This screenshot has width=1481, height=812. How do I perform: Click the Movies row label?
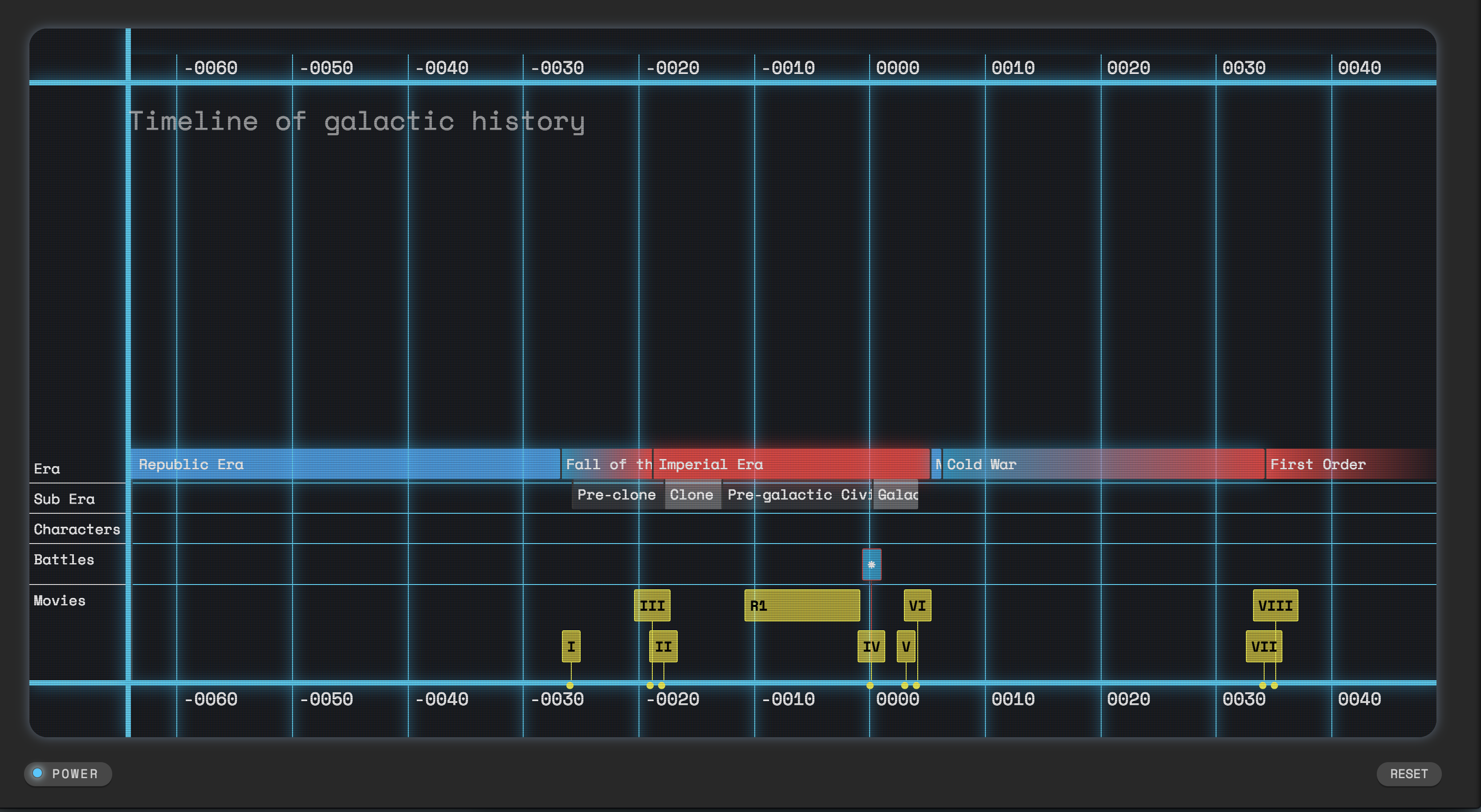60,601
